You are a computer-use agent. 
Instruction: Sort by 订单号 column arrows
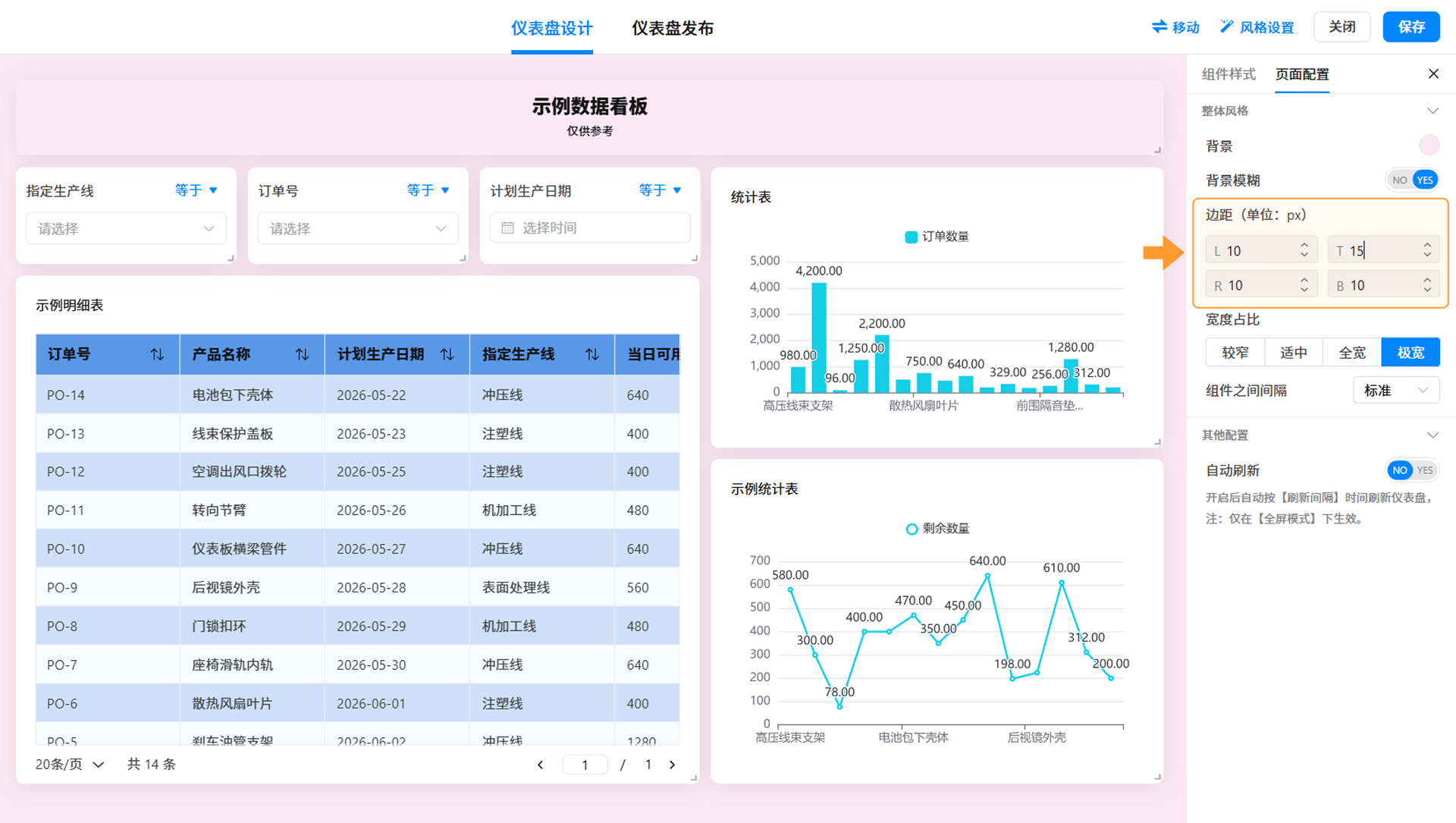tap(157, 354)
